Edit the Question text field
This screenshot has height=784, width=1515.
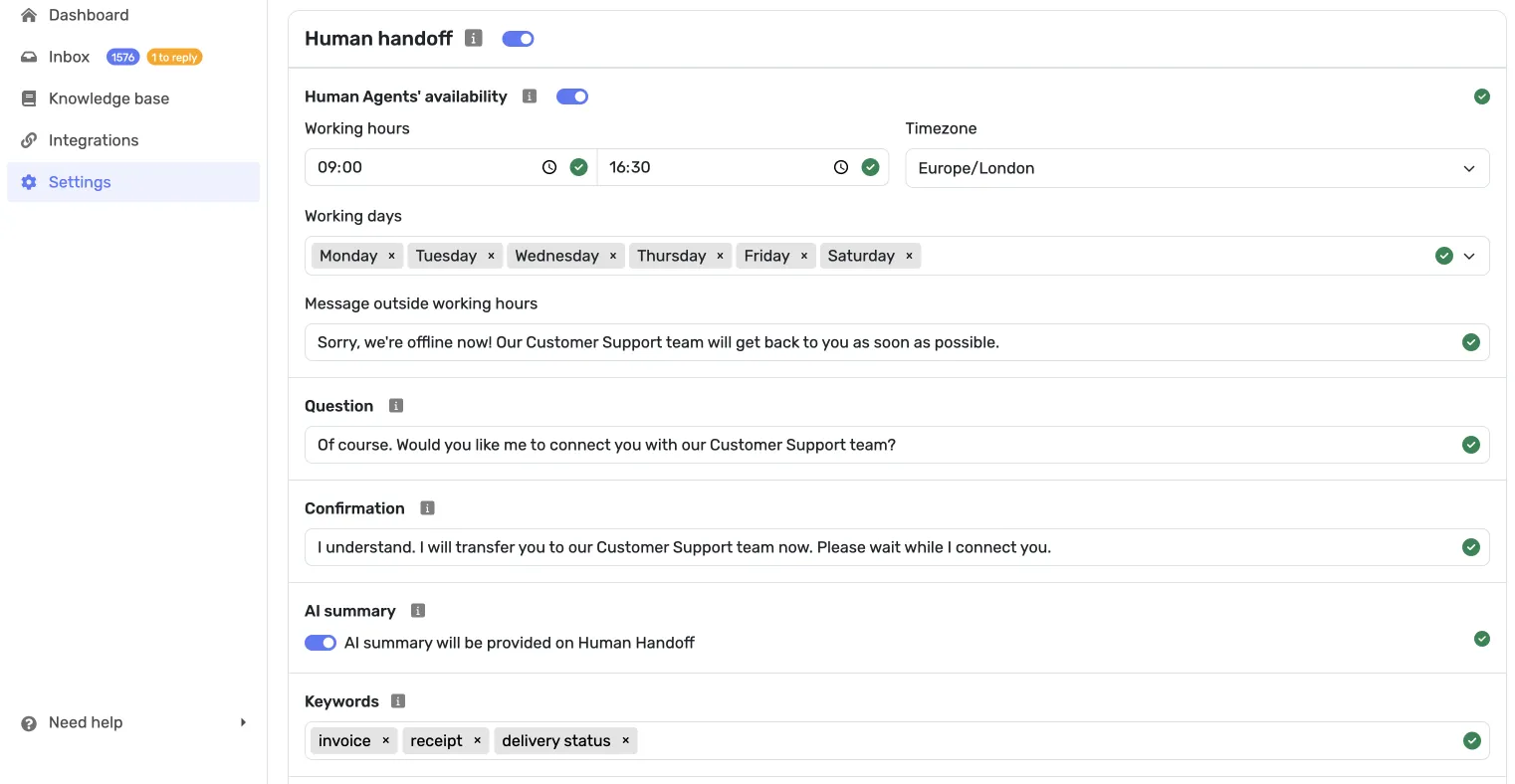pos(897,445)
